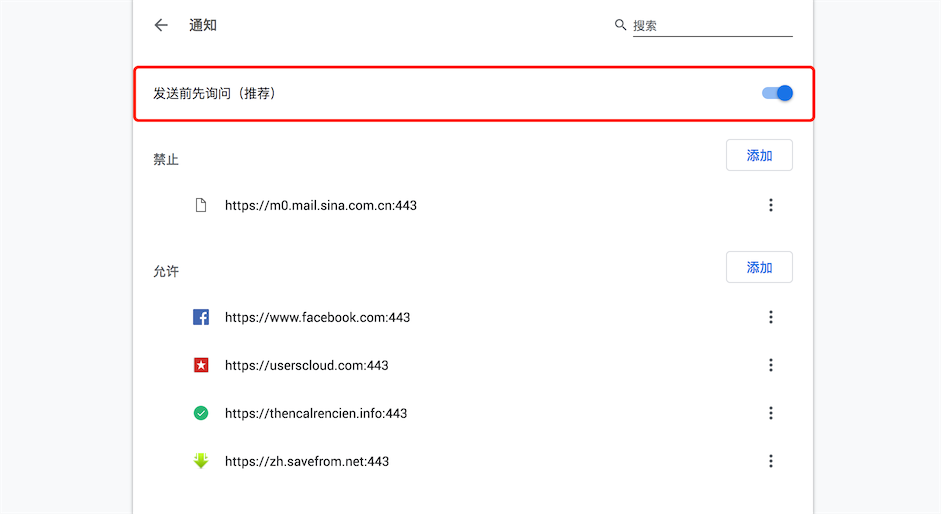The image size is (941, 514).
Task: Open more actions menu for thencalrencien.info
Action: coord(771,413)
